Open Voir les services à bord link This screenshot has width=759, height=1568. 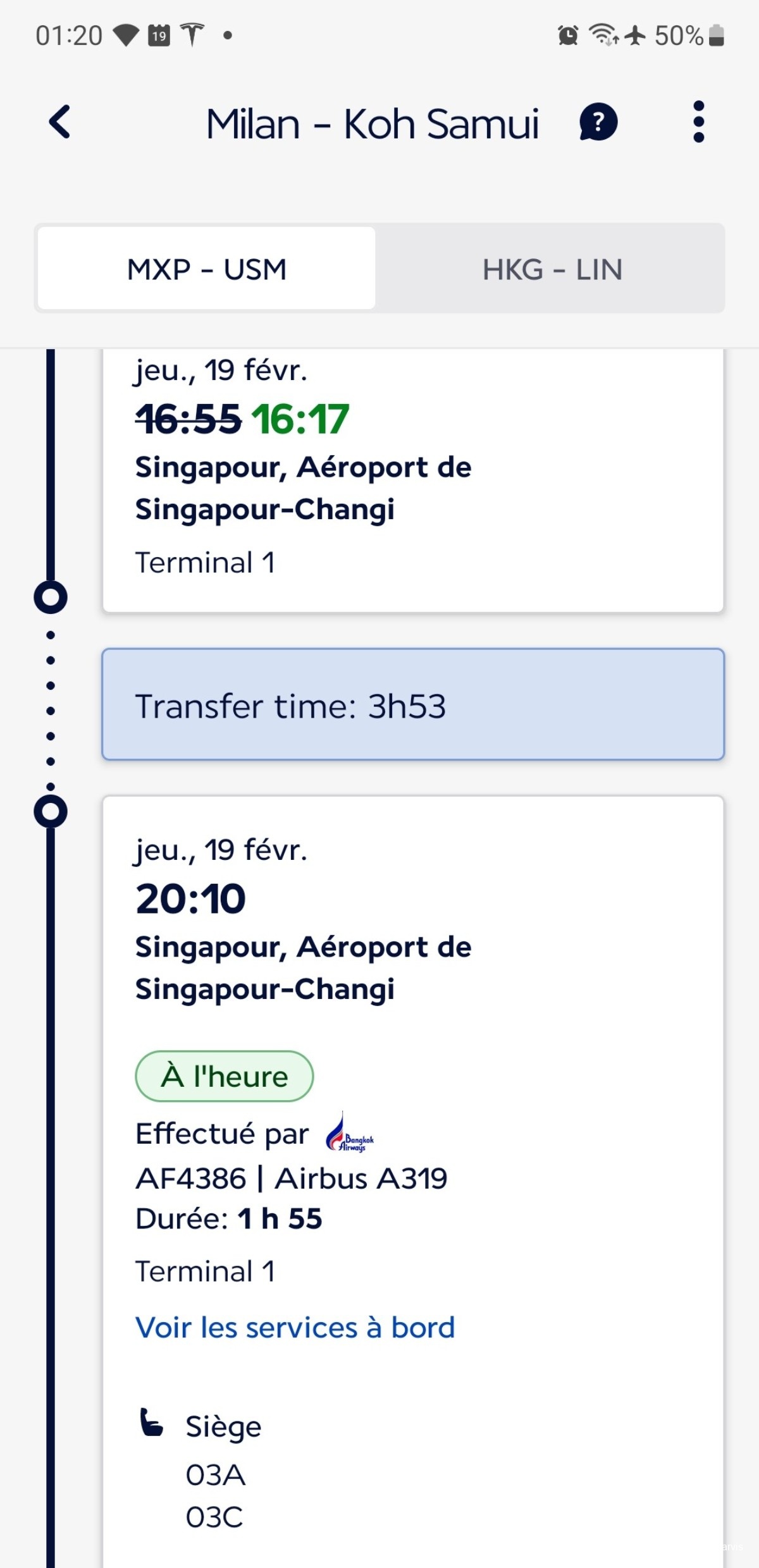point(295,1328)
